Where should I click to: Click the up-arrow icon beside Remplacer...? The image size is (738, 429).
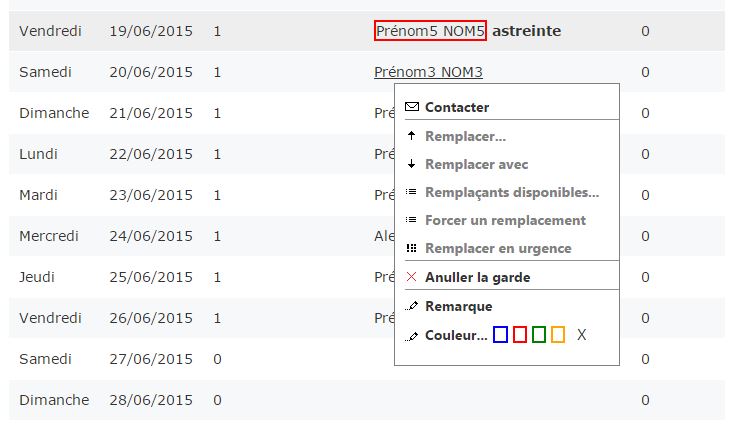point(411,136)
